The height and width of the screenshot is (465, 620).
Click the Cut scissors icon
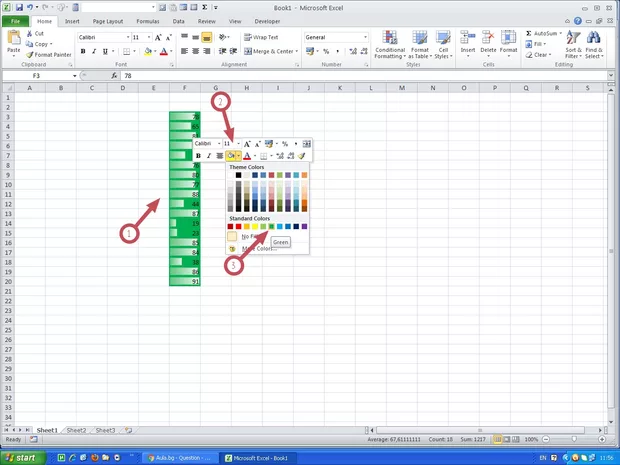pyautogui.click(x=29, y=34)
